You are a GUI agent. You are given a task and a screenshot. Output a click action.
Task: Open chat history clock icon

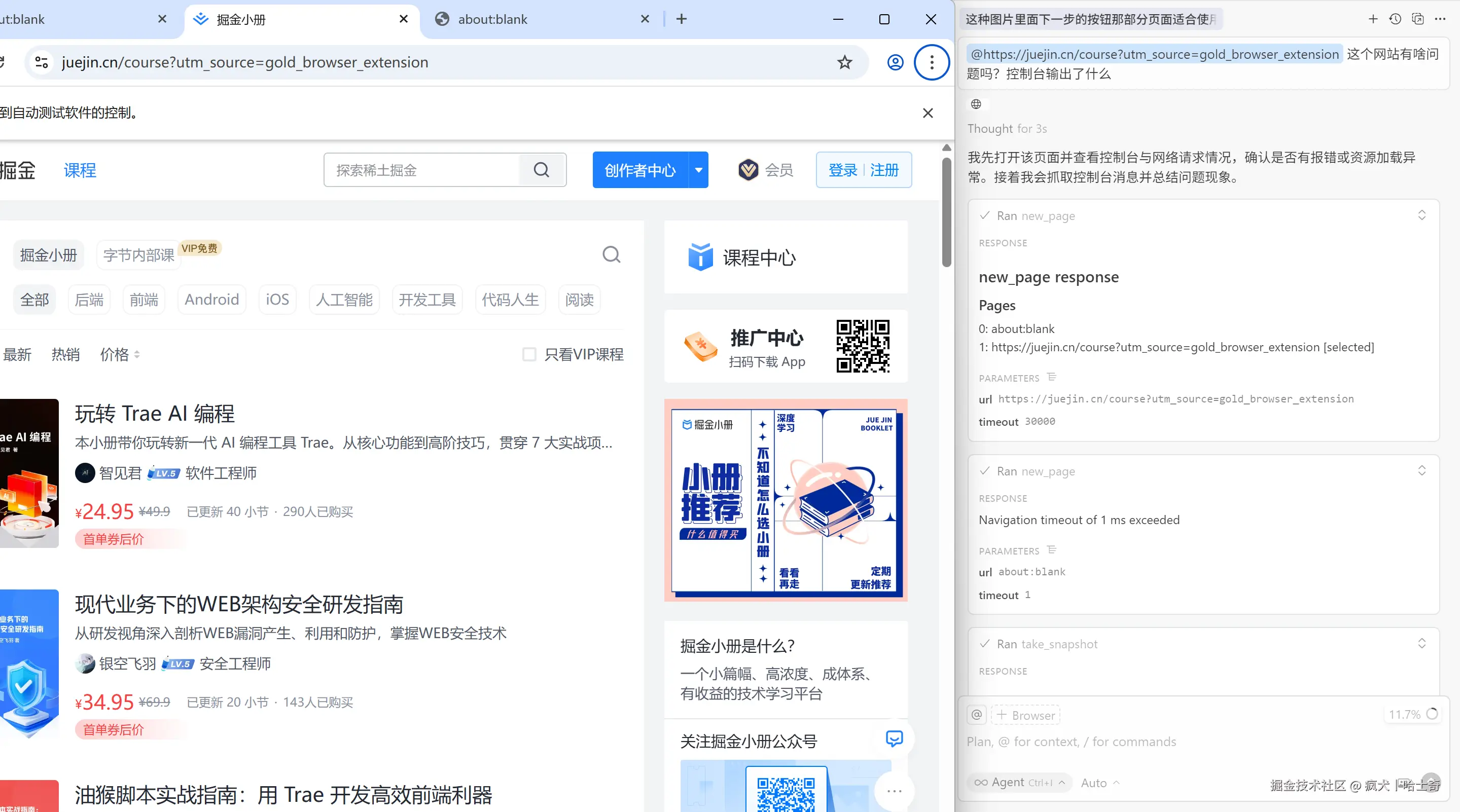(1395, 19)
